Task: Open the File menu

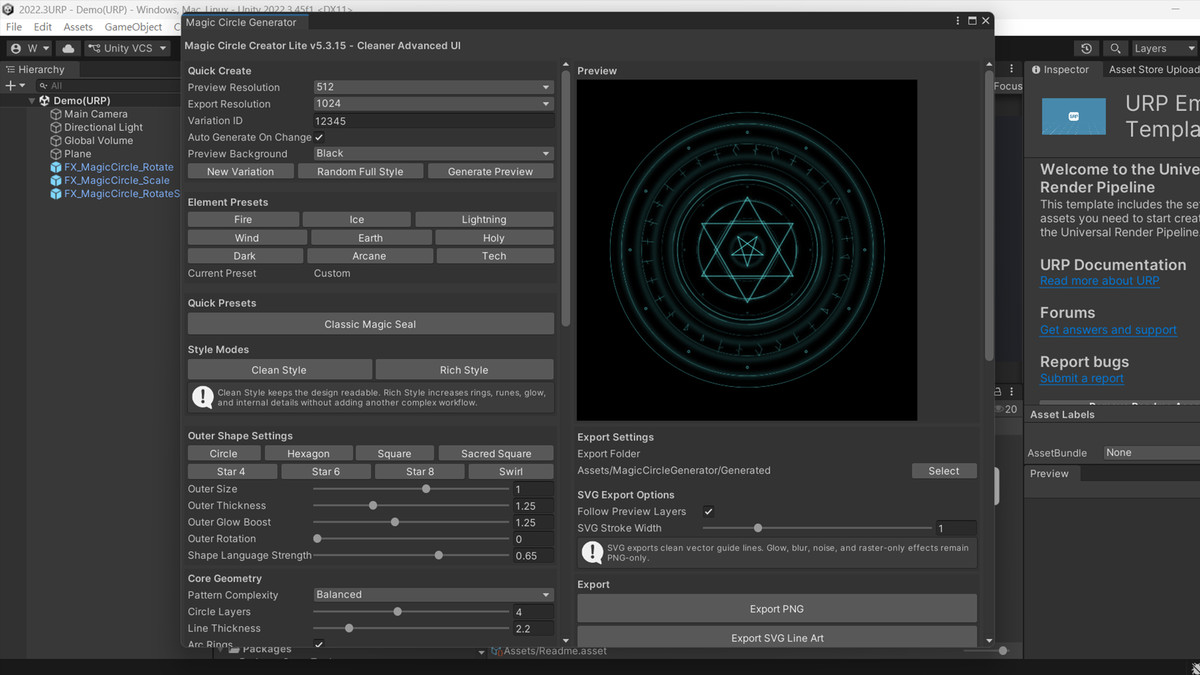Action: click(14, 27)
